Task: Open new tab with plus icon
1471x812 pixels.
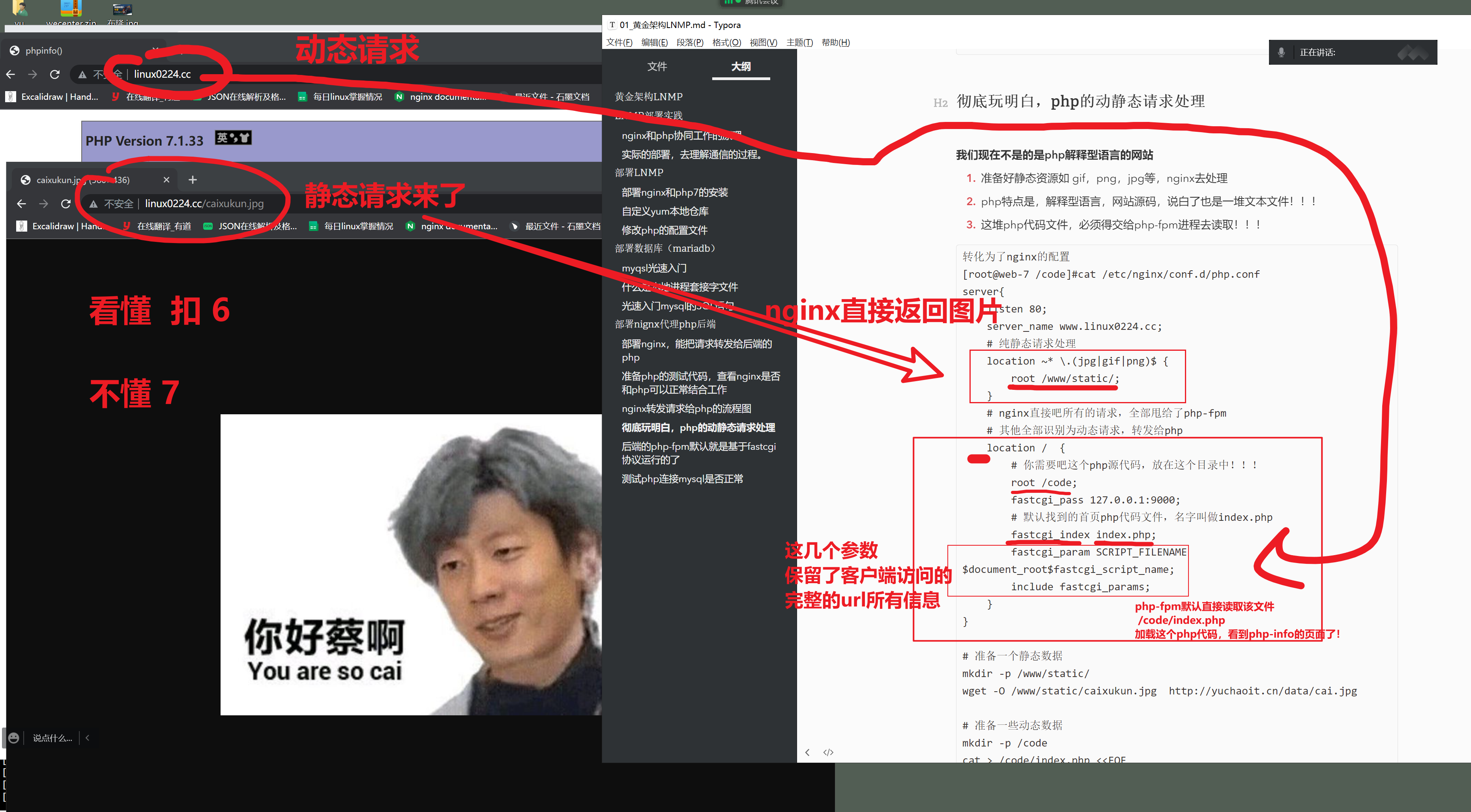Action: [193, 180]
